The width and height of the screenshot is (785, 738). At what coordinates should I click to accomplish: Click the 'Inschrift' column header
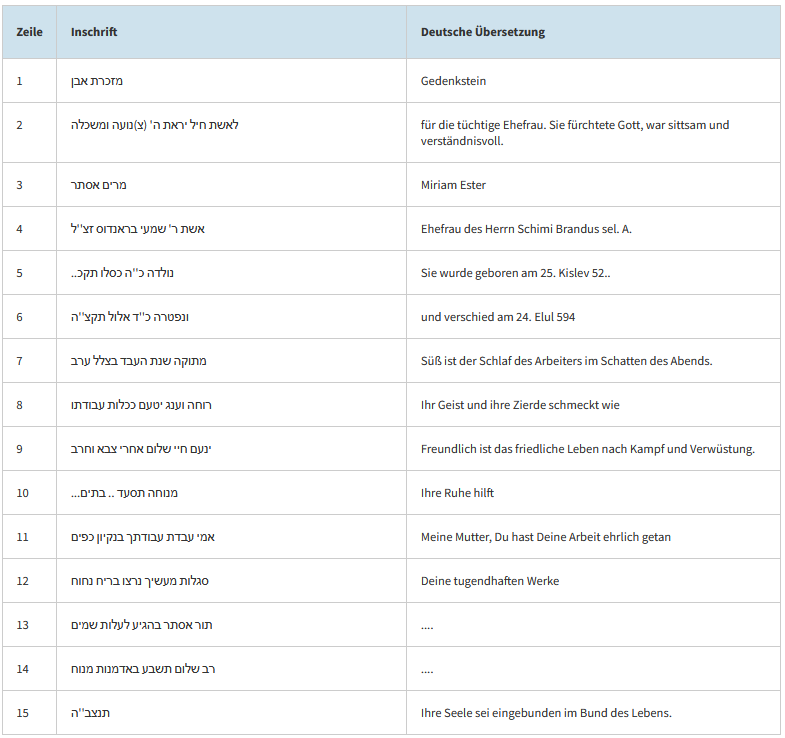pyautogui.click(x=94, y=32)
